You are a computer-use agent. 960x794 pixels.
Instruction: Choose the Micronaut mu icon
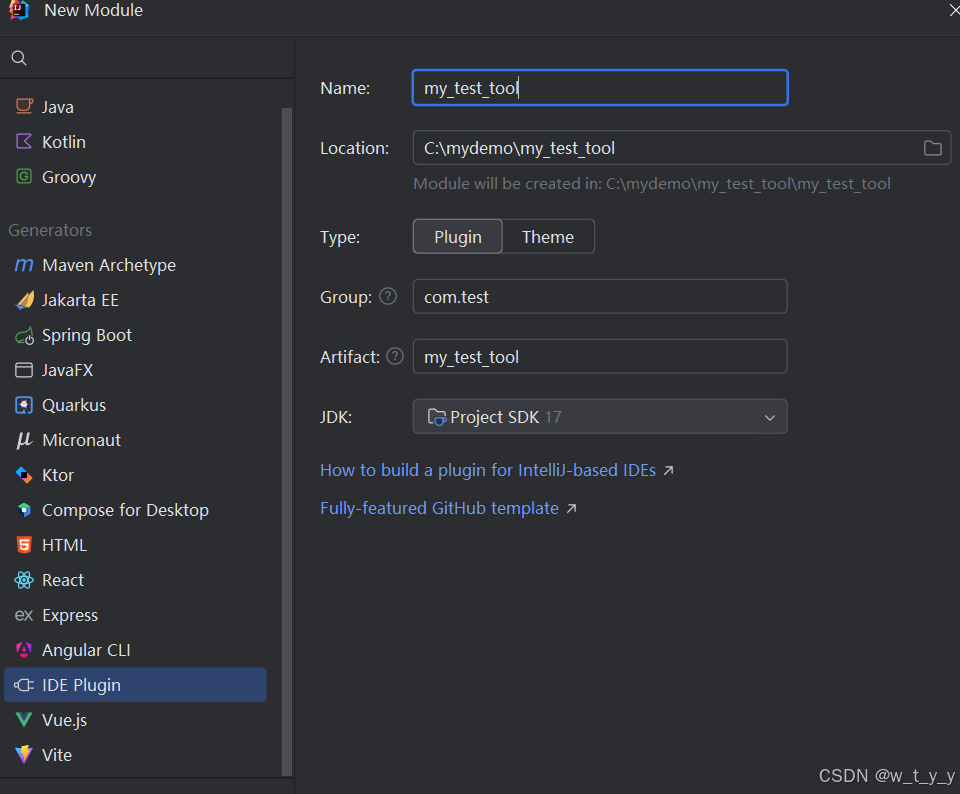click(24, 440)
